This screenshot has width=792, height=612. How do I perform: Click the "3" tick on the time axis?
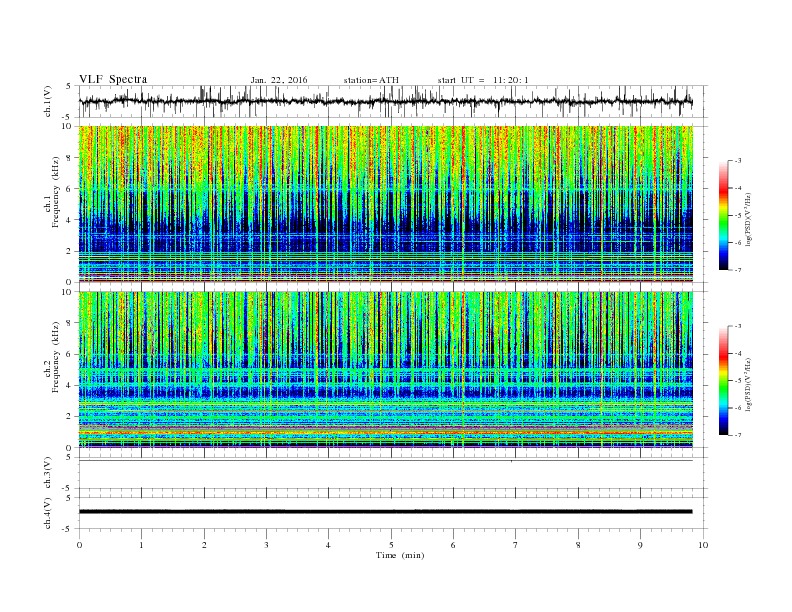(266, 545)
